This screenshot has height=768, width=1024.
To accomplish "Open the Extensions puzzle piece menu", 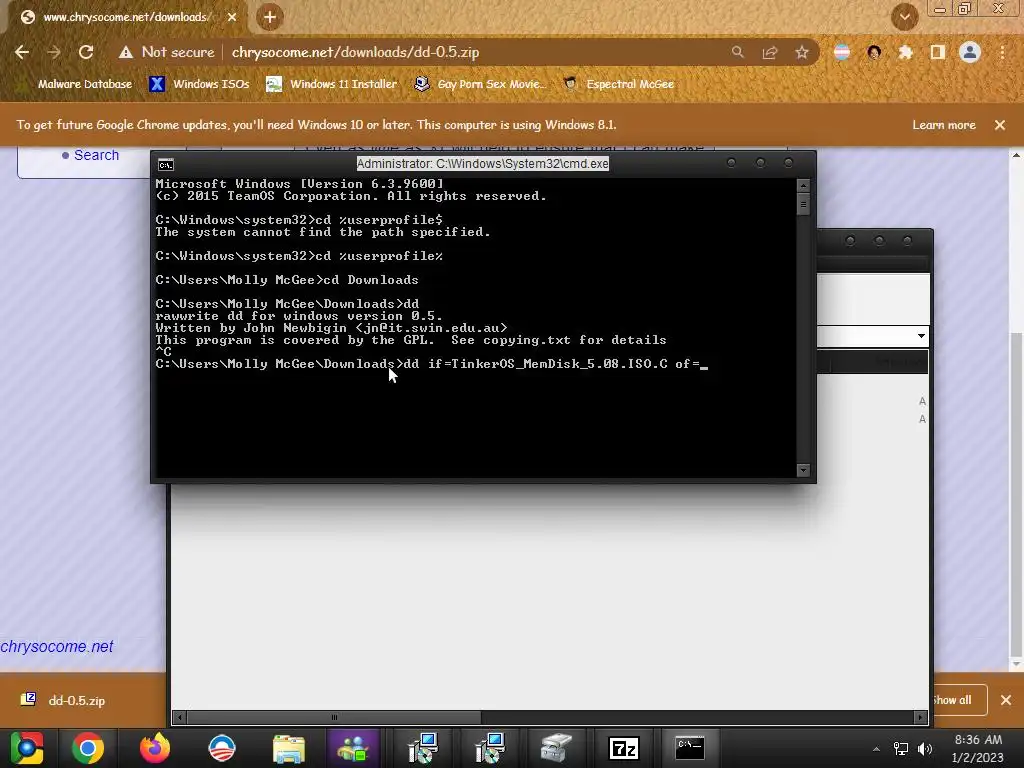I will 906,52.
